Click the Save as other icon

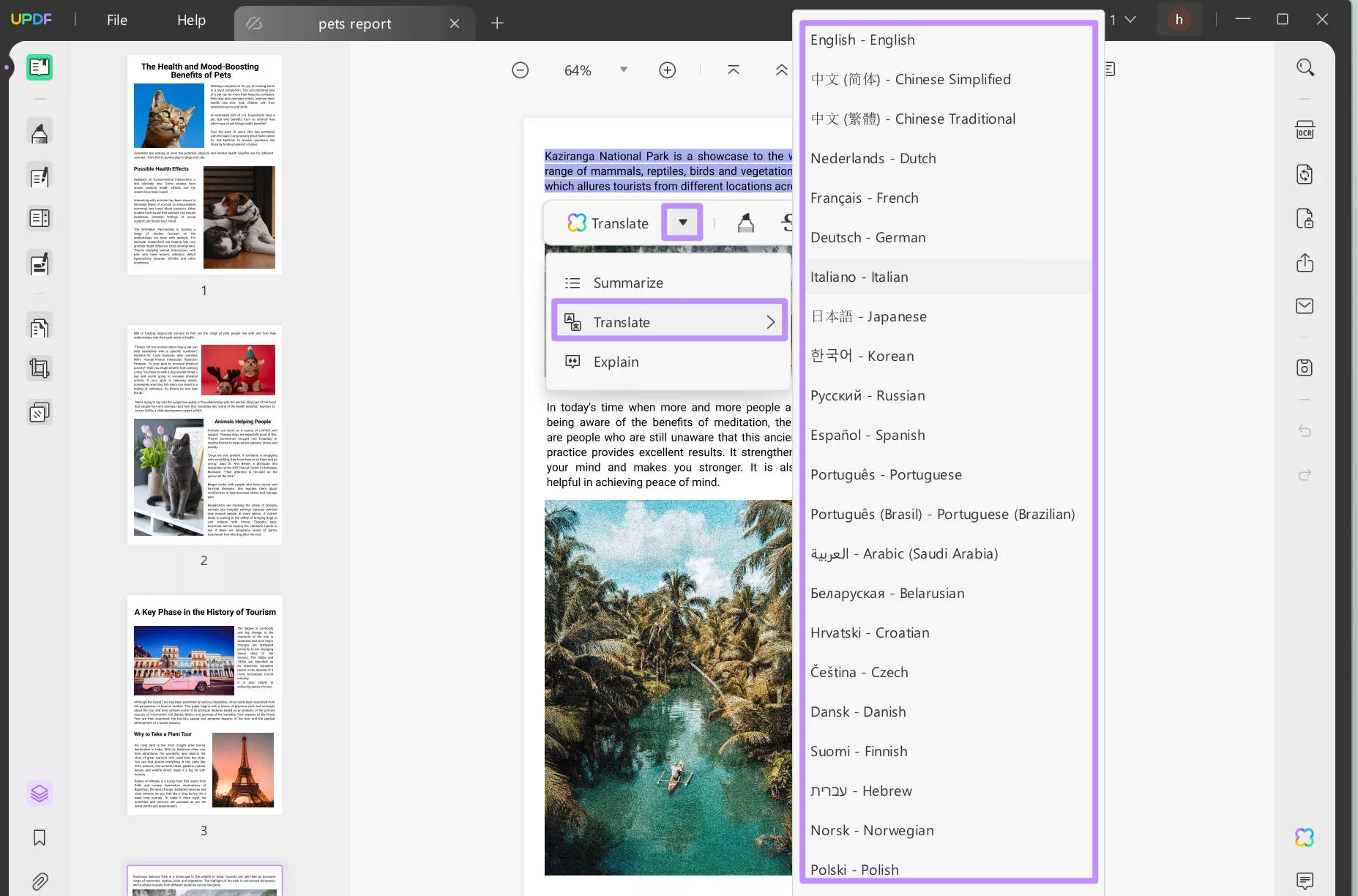(1305, 367)
